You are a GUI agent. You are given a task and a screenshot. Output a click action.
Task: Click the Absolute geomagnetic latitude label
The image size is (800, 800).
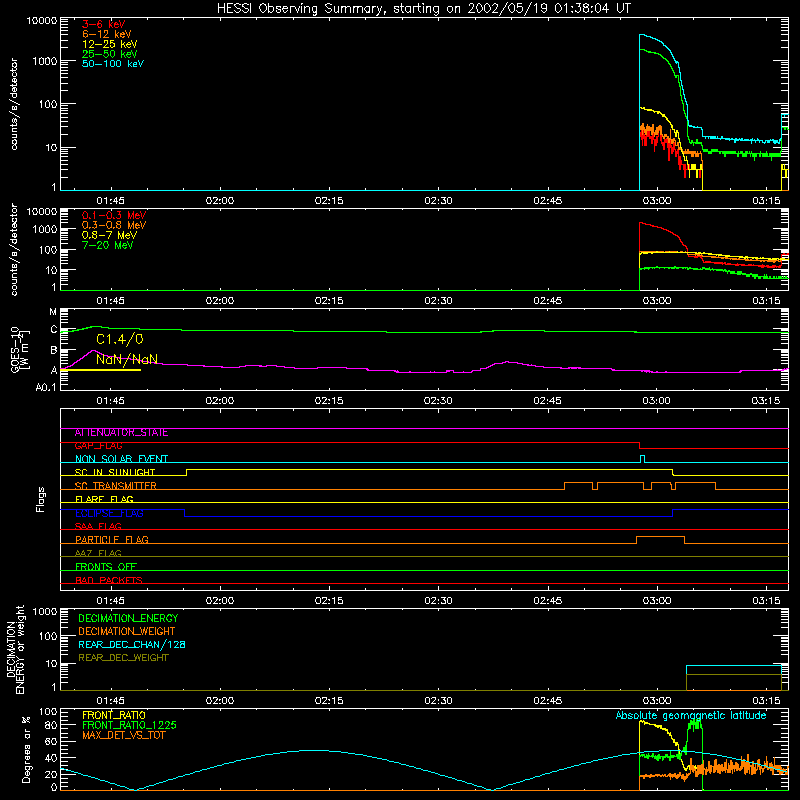tap(691, 715)
